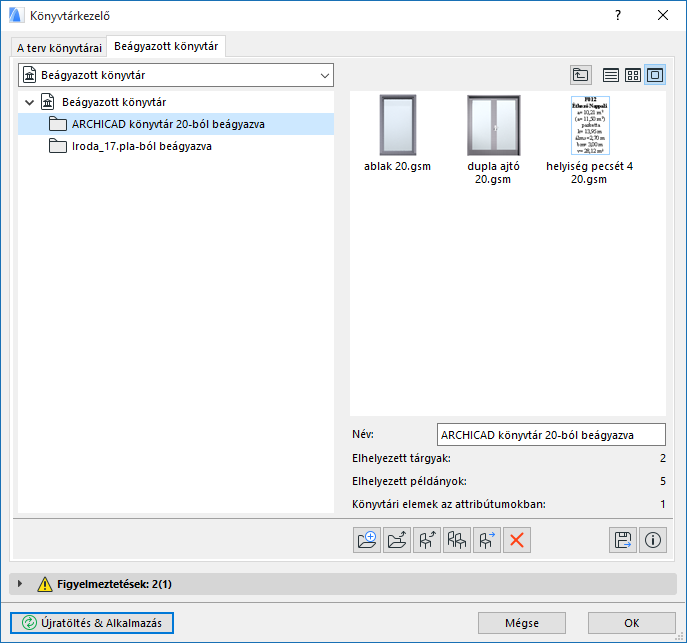The width and height of the screenshot is (687, 643).
Task: Click the duplicate objects chairs icon
Action: coord(457,540)
